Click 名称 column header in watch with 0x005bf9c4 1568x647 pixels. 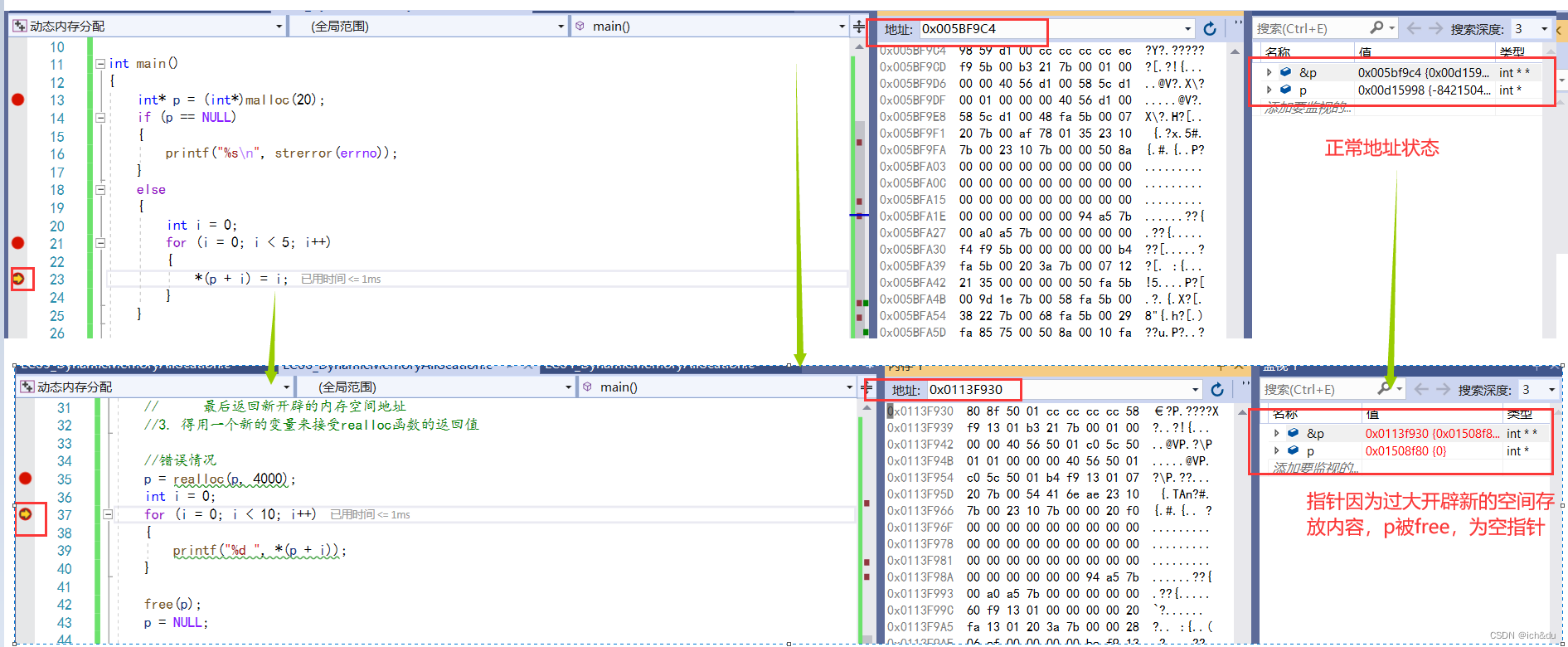1279,52
